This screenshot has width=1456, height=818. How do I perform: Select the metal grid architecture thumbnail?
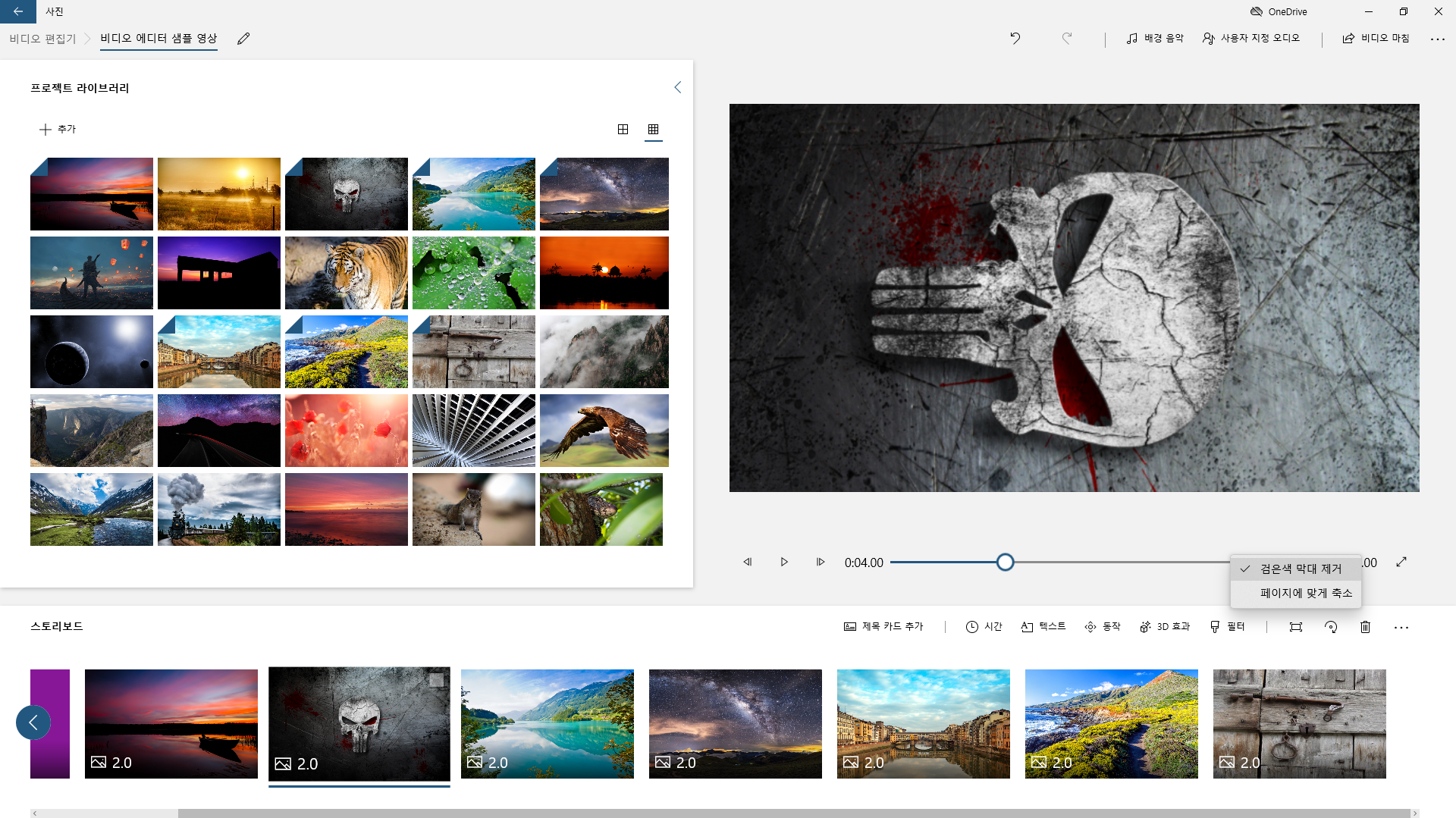[474, 431]
